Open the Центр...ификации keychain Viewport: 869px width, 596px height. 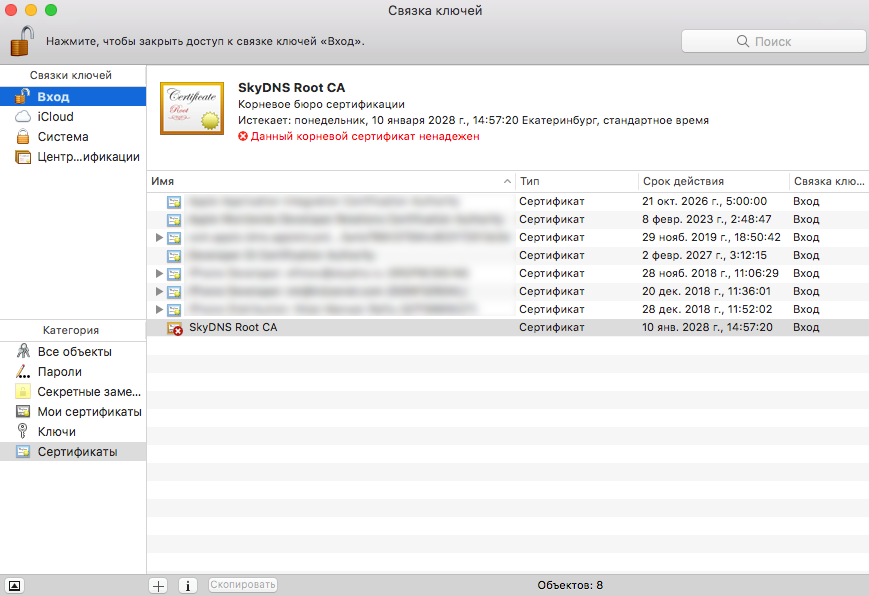click(x=73, y=157)
